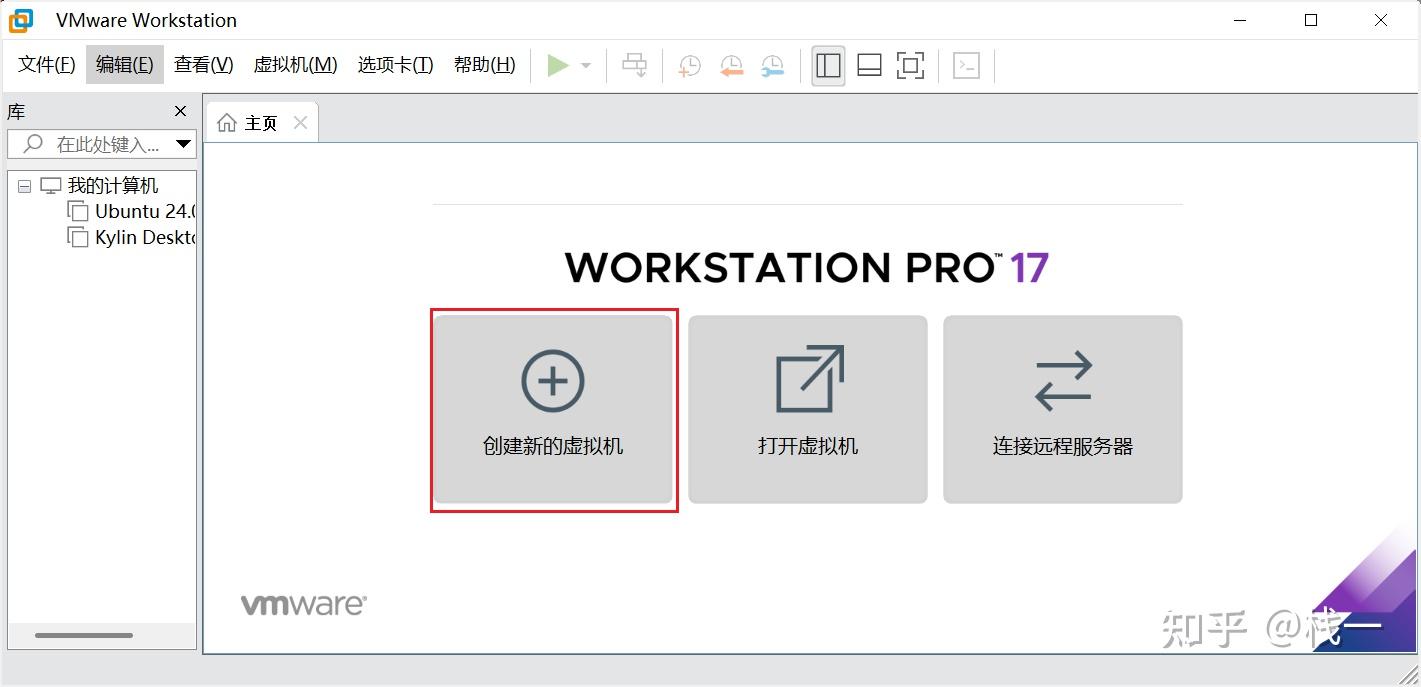Click the green Power On play button
This screenshot has width=1421, height=687.
[x=558, y=66]
